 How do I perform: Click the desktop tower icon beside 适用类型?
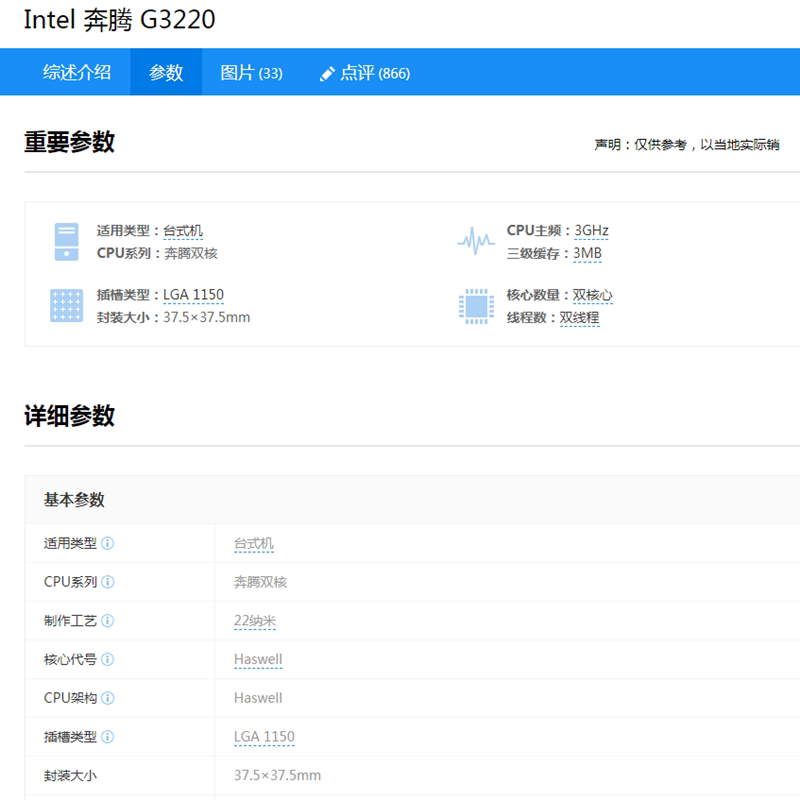click(66, 242)
